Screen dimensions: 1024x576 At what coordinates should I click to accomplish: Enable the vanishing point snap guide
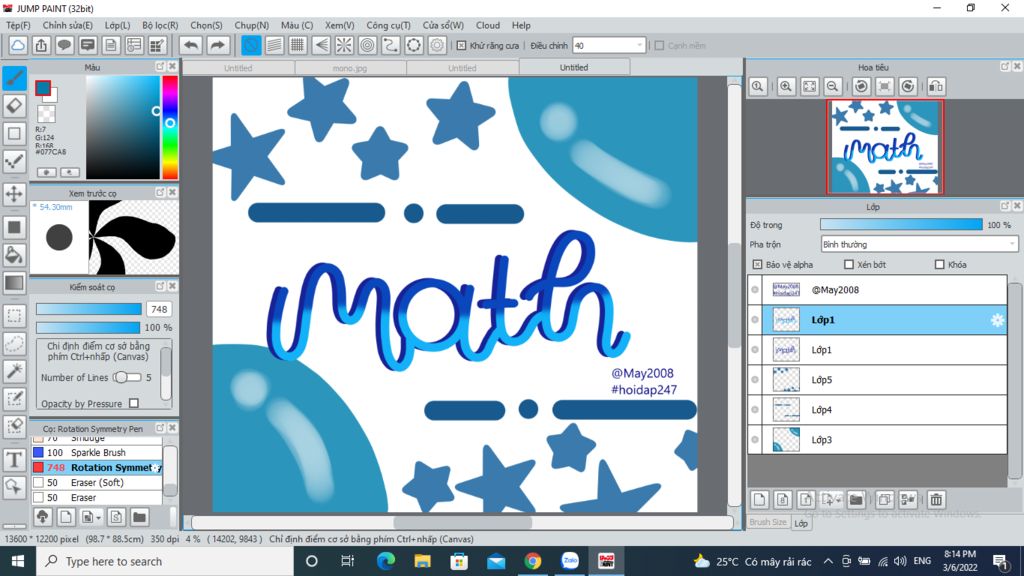click(321, 45)
